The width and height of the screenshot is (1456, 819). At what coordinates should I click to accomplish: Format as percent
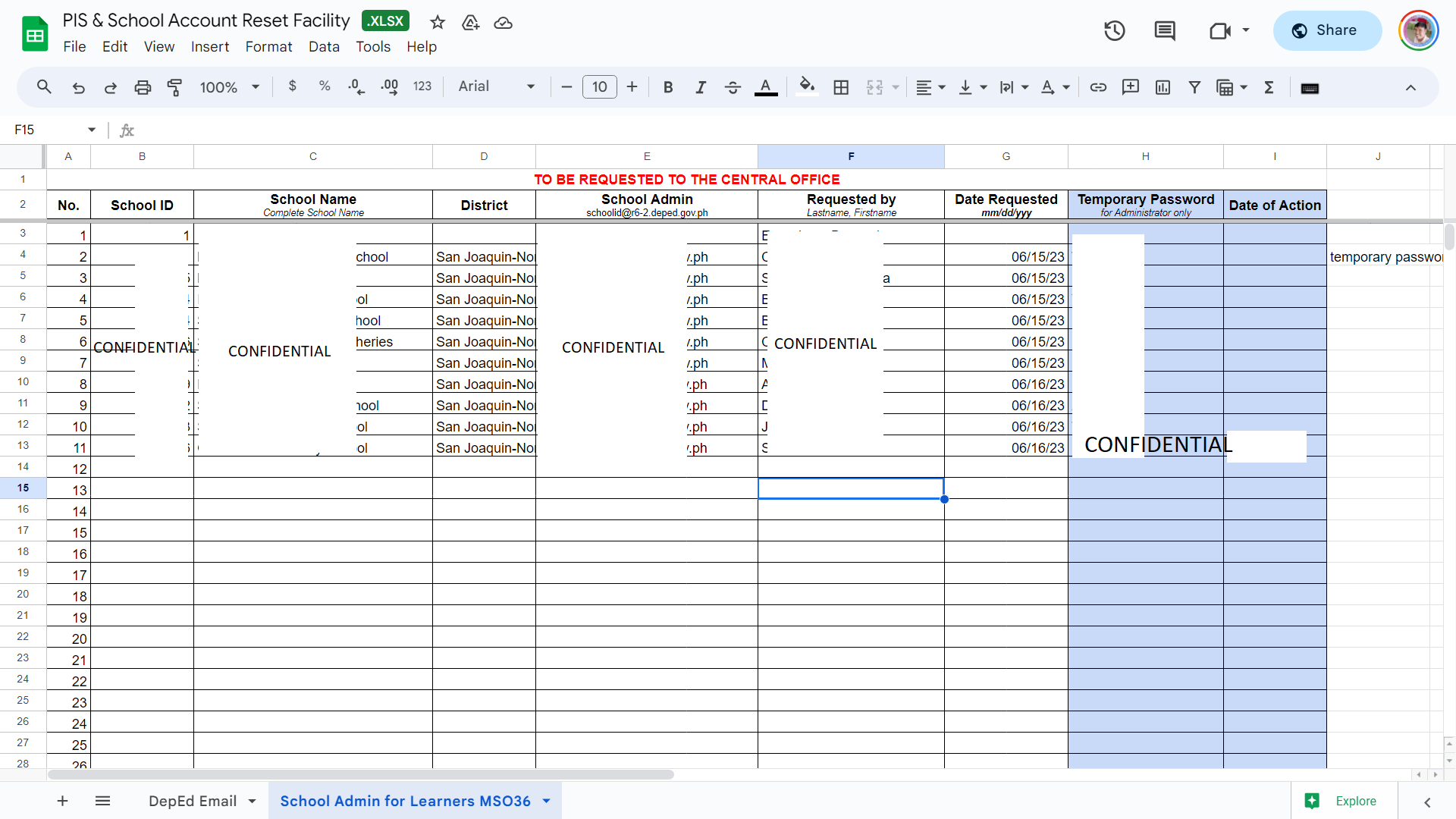pyautogui.click(x=325, y=86)
